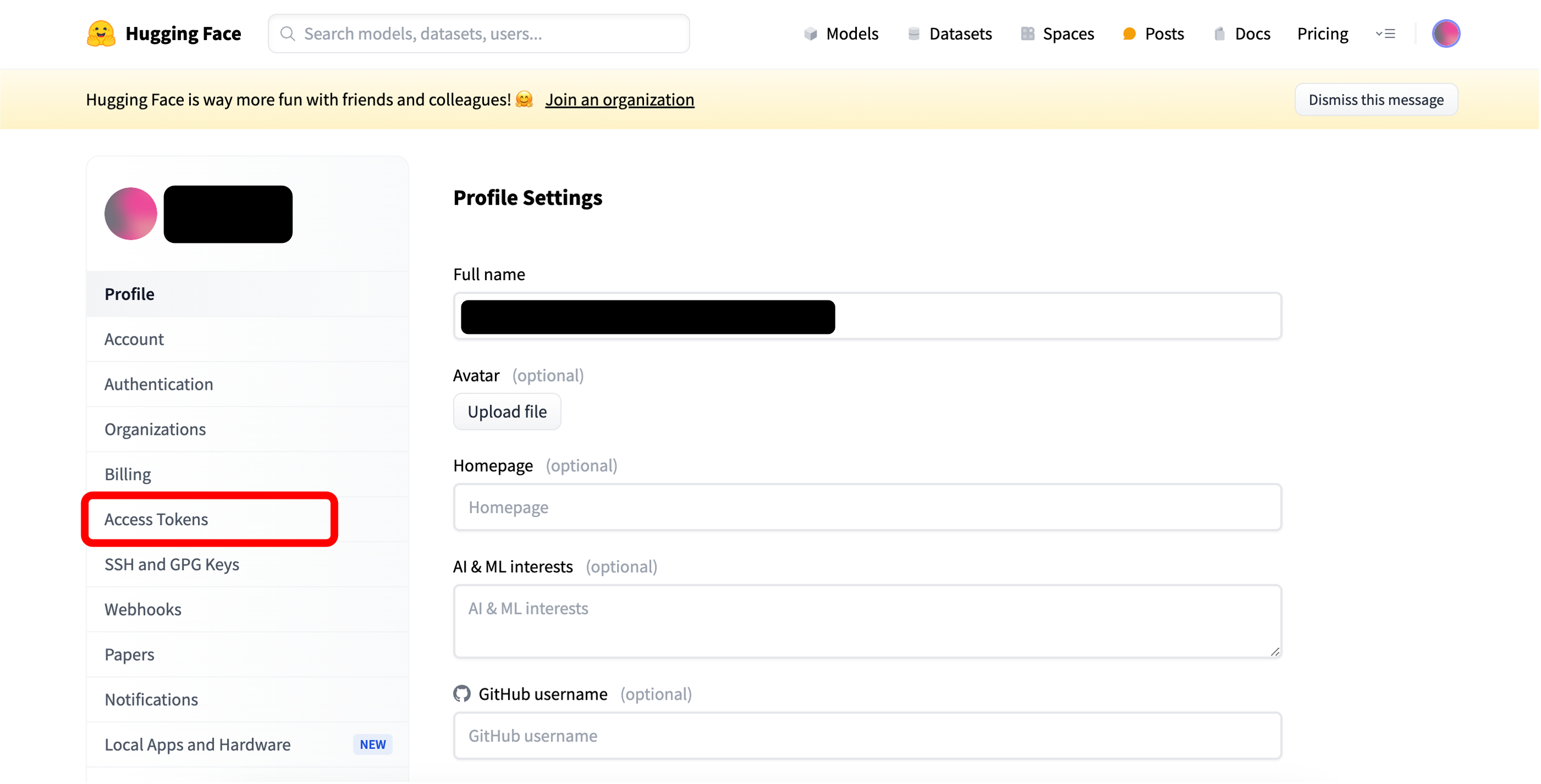Open Docs via its document icon
The height and width of the screenshot is (784, 1541).
tap(1219, 33)
